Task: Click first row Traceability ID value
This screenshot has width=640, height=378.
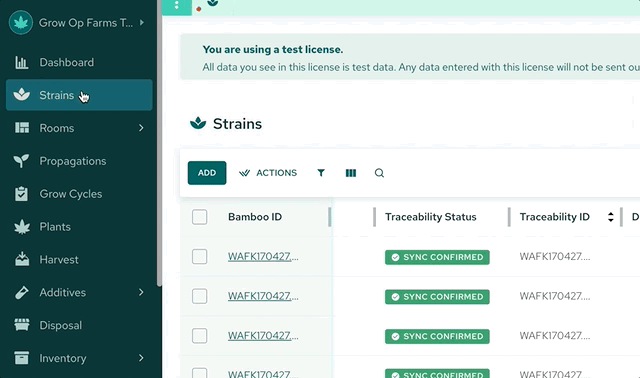Action: click(x=555, y=257)
